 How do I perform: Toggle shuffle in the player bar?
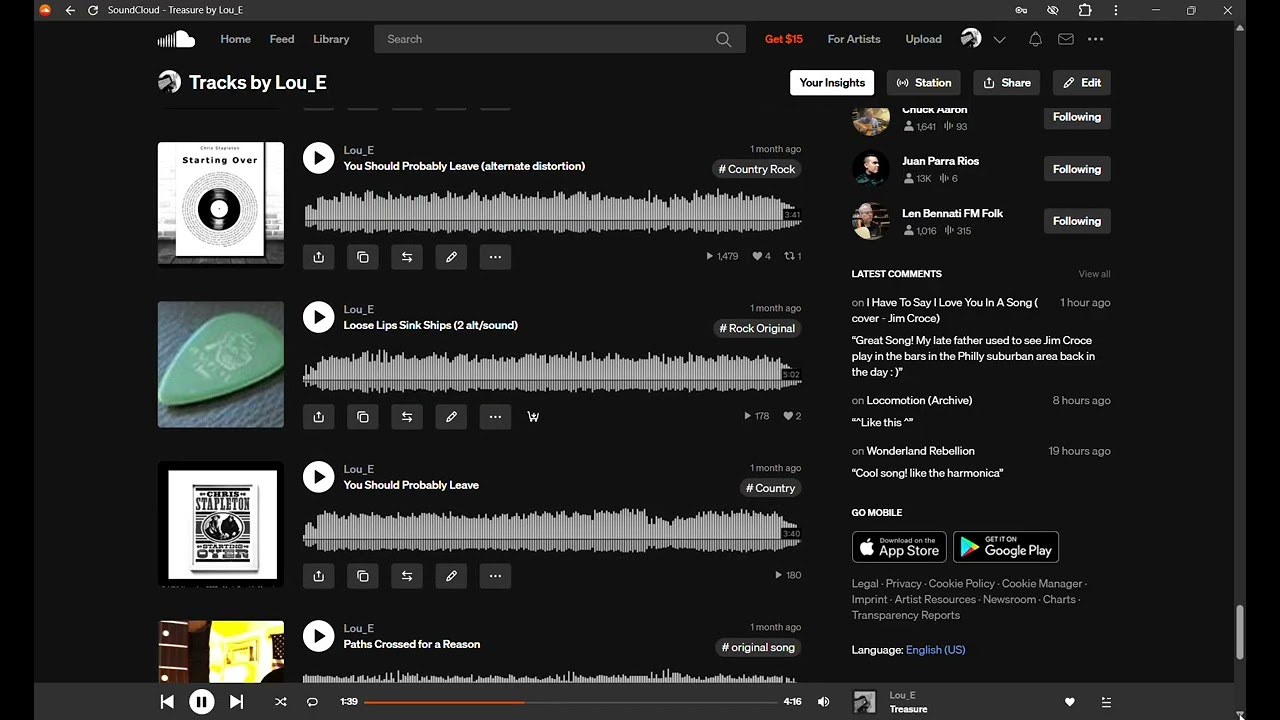point(280,702)
